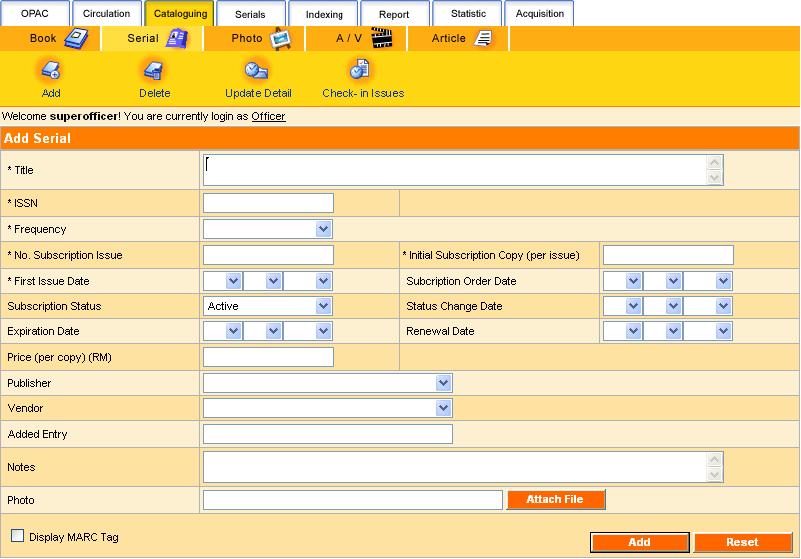This screenshot has width=801, height=559.
Task: Switch to the Circulation tab
Action: click(106, 14)
